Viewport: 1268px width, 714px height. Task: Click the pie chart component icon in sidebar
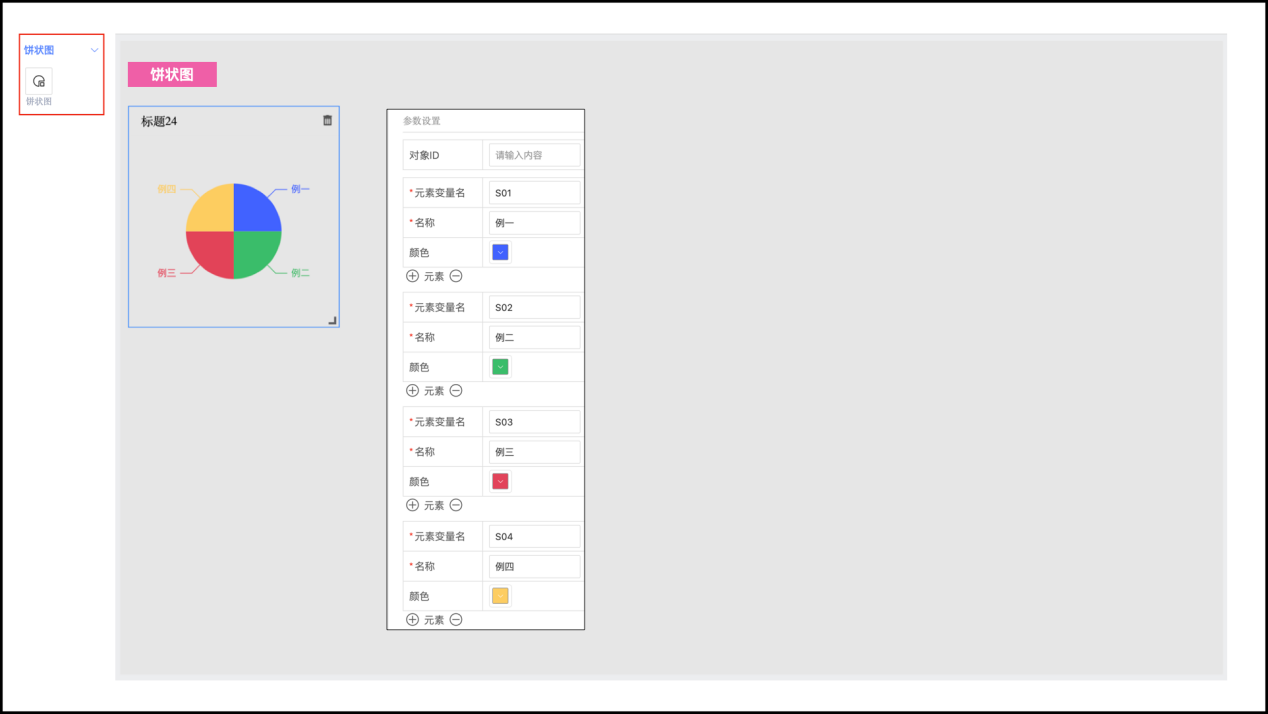[x=39, y=81]
